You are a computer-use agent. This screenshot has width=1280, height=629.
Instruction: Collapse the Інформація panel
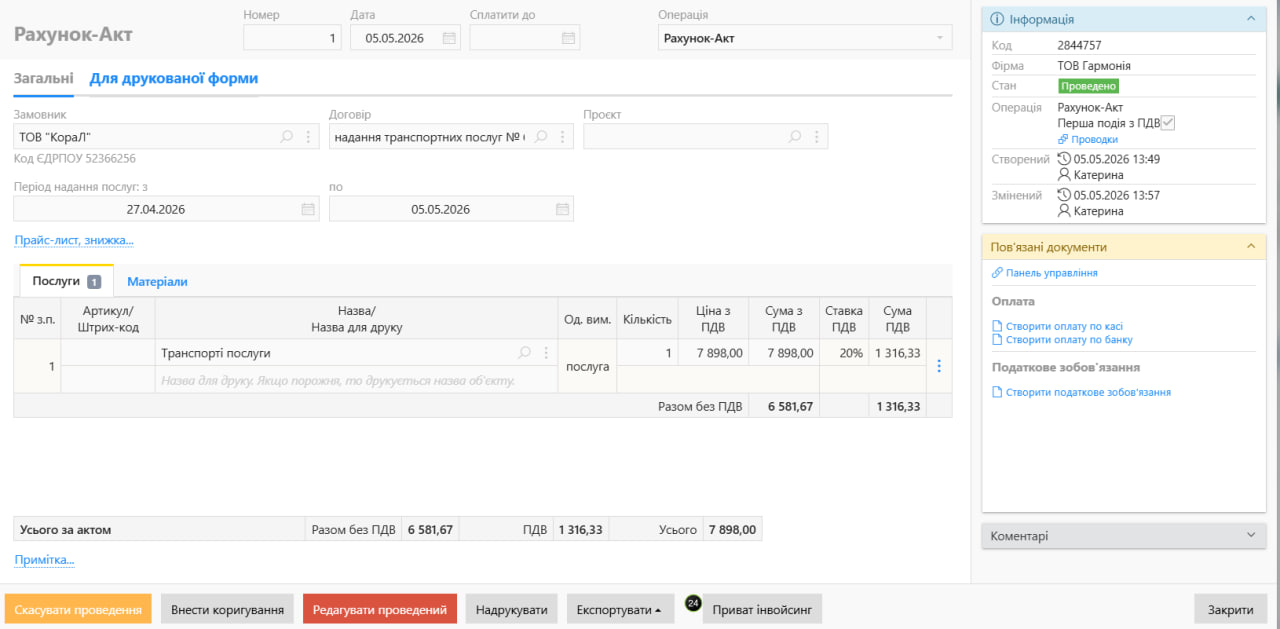[x=1249, y=19]
